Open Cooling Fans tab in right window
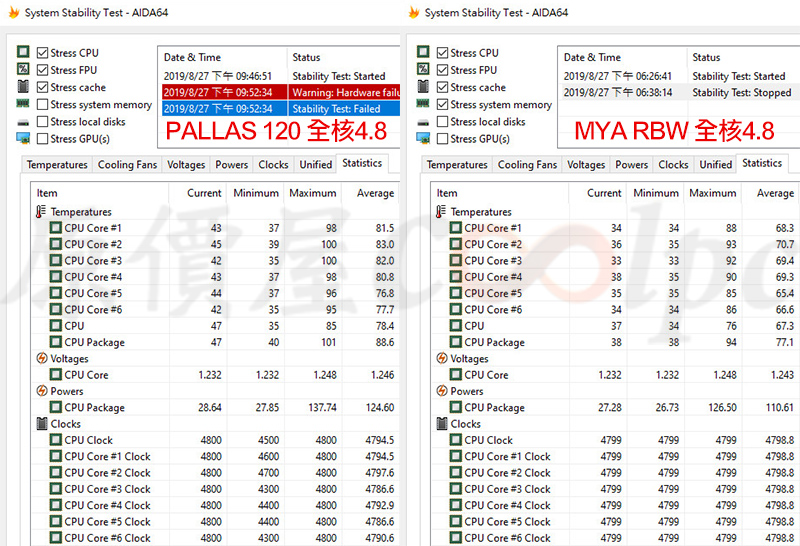The height and width of the screenshot is (546, 800). click(x=528, y=165)
